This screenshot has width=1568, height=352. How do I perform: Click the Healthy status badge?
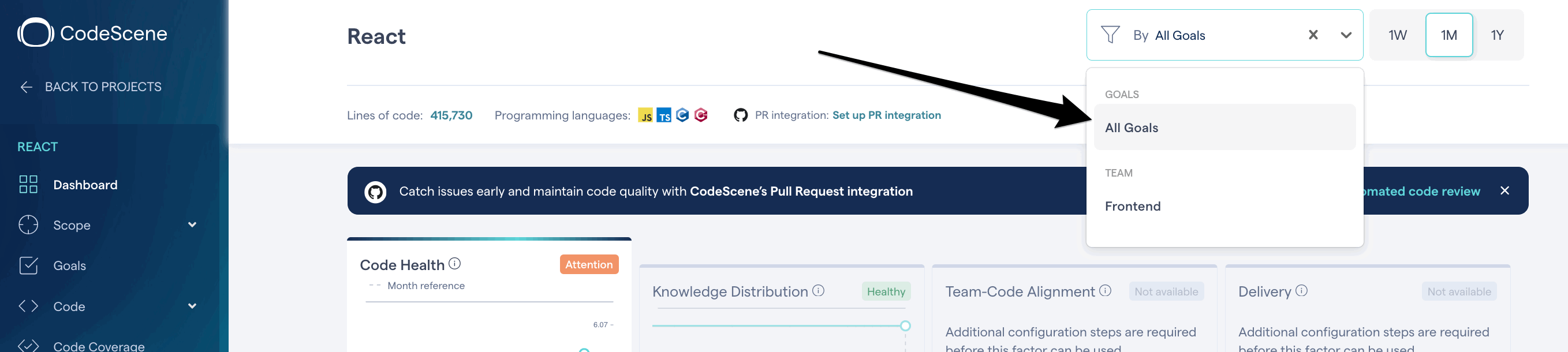886,291
